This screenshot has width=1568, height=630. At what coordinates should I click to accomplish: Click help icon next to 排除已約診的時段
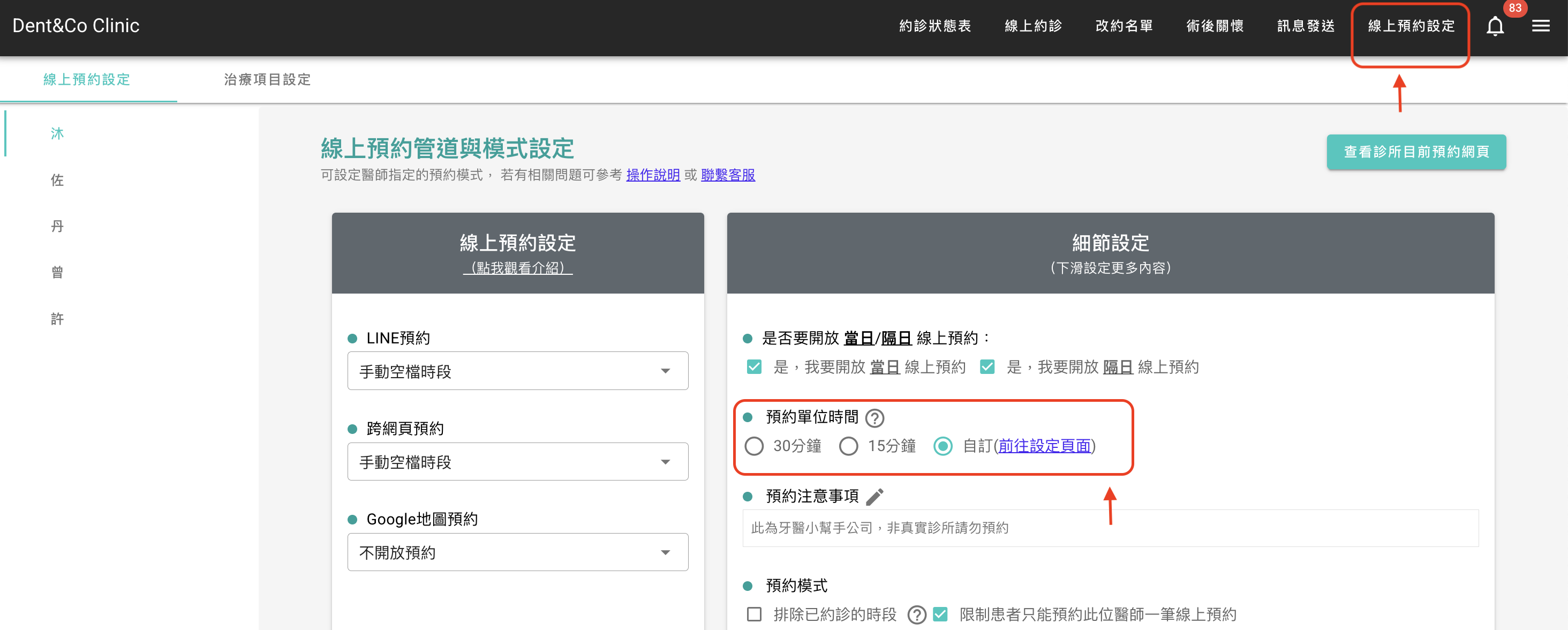pyautogui.click(x=916, y=614)
